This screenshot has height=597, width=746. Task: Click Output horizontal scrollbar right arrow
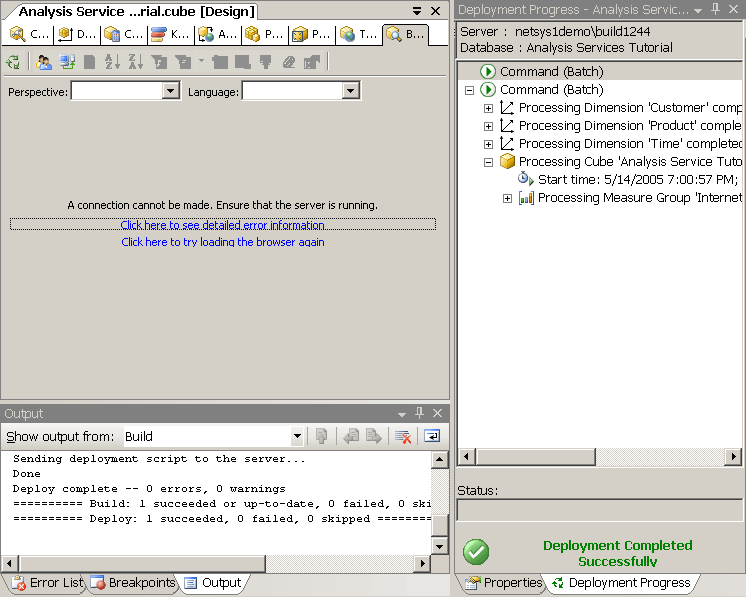[422, 564]
